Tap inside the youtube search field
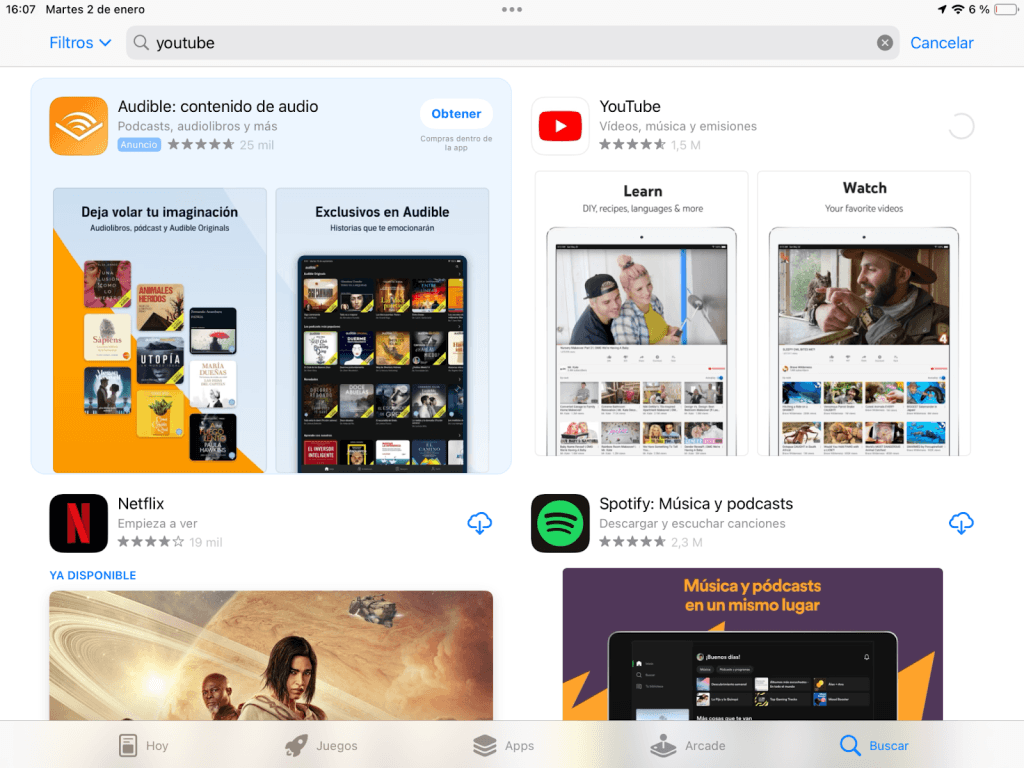 point(300,42)
